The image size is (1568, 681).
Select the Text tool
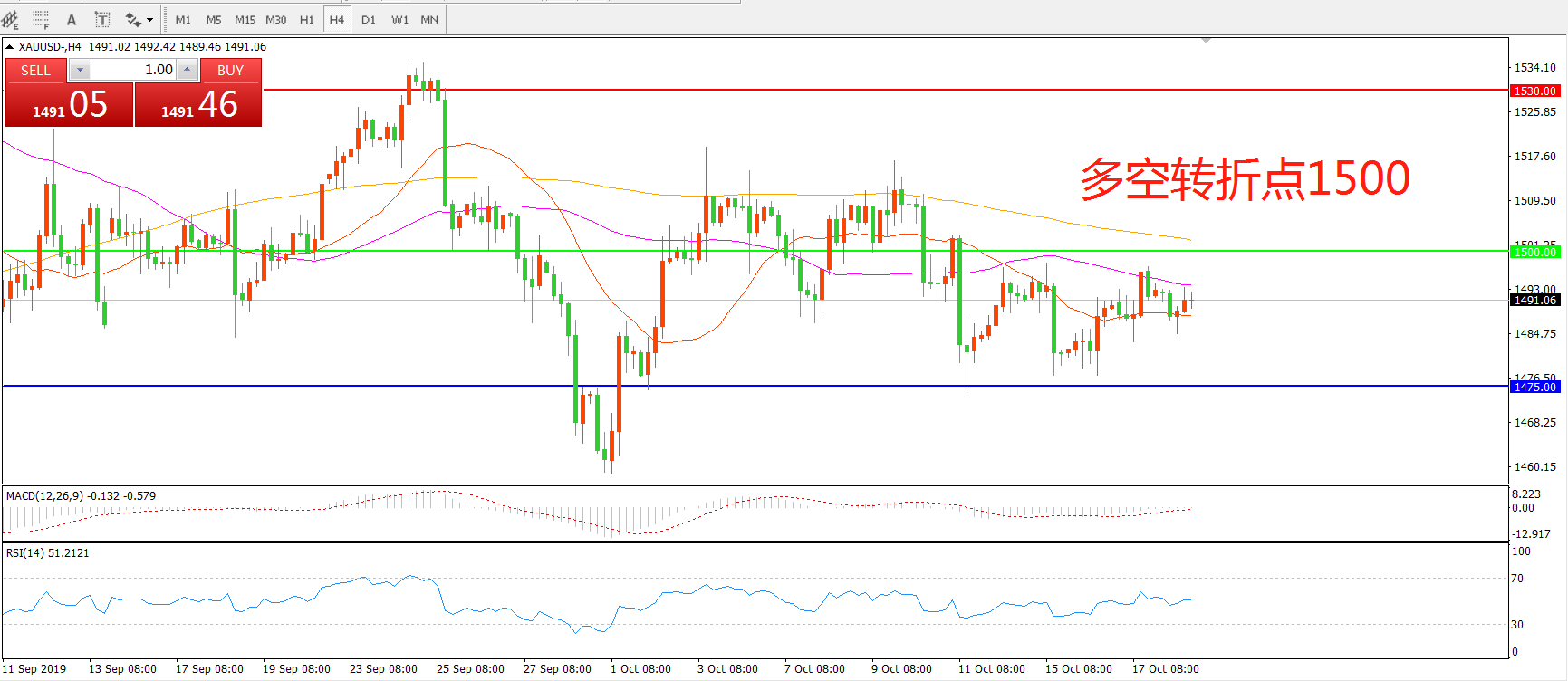click(x=72, y=19)
